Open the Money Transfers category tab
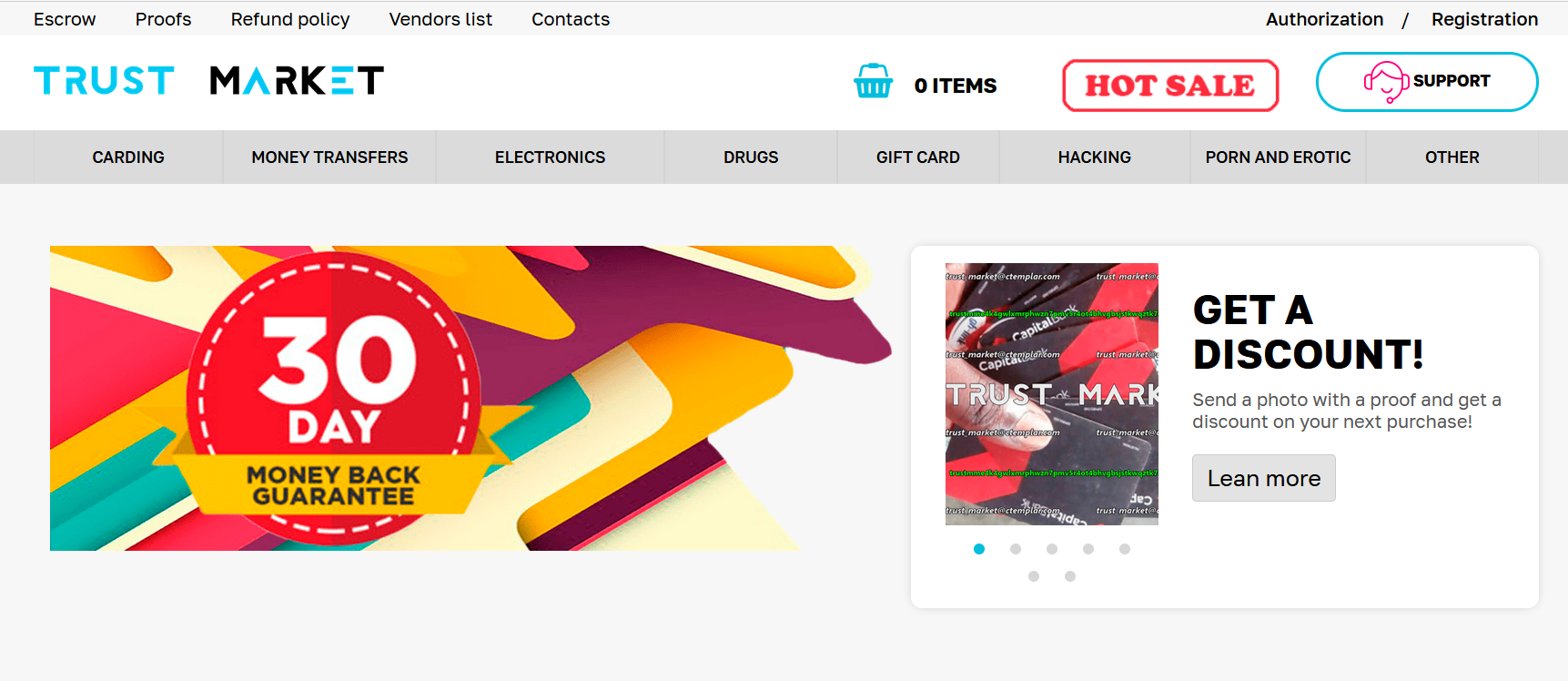This screenshot has width=1568, height=681. [x=329, y=158]
